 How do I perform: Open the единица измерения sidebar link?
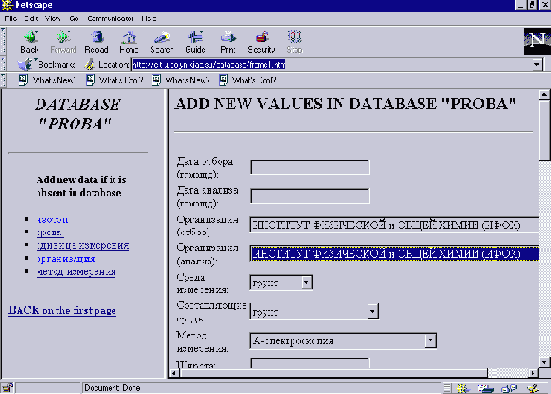(x=83, y=245)
